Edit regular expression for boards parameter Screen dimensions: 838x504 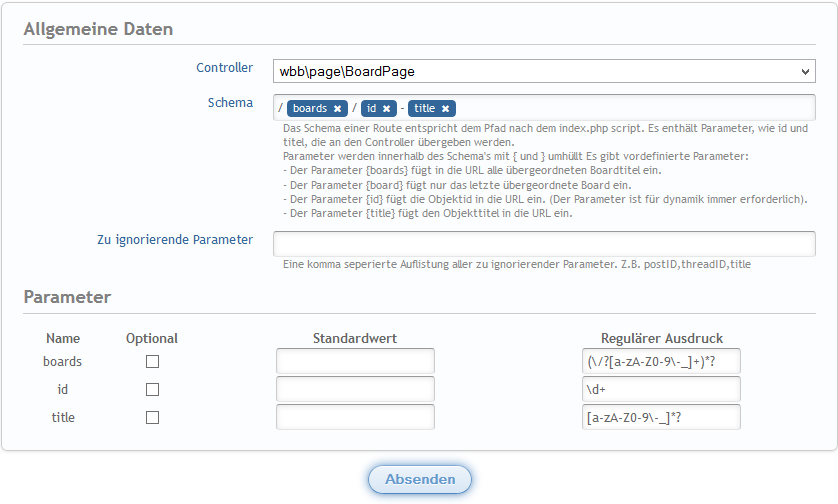pos(661,362)
